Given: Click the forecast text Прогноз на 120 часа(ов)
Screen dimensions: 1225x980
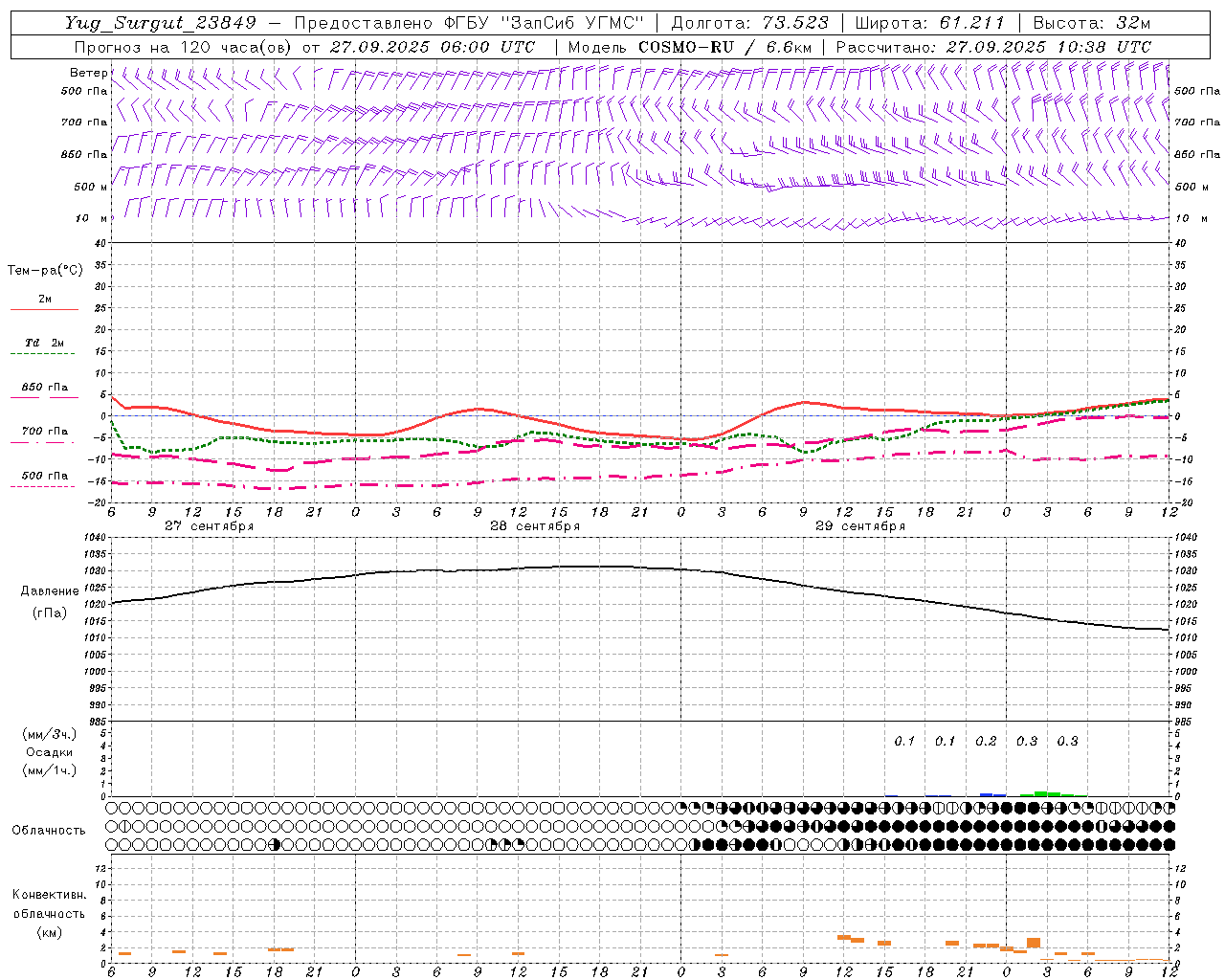Looking at the screenshot, I should (183, 47).
